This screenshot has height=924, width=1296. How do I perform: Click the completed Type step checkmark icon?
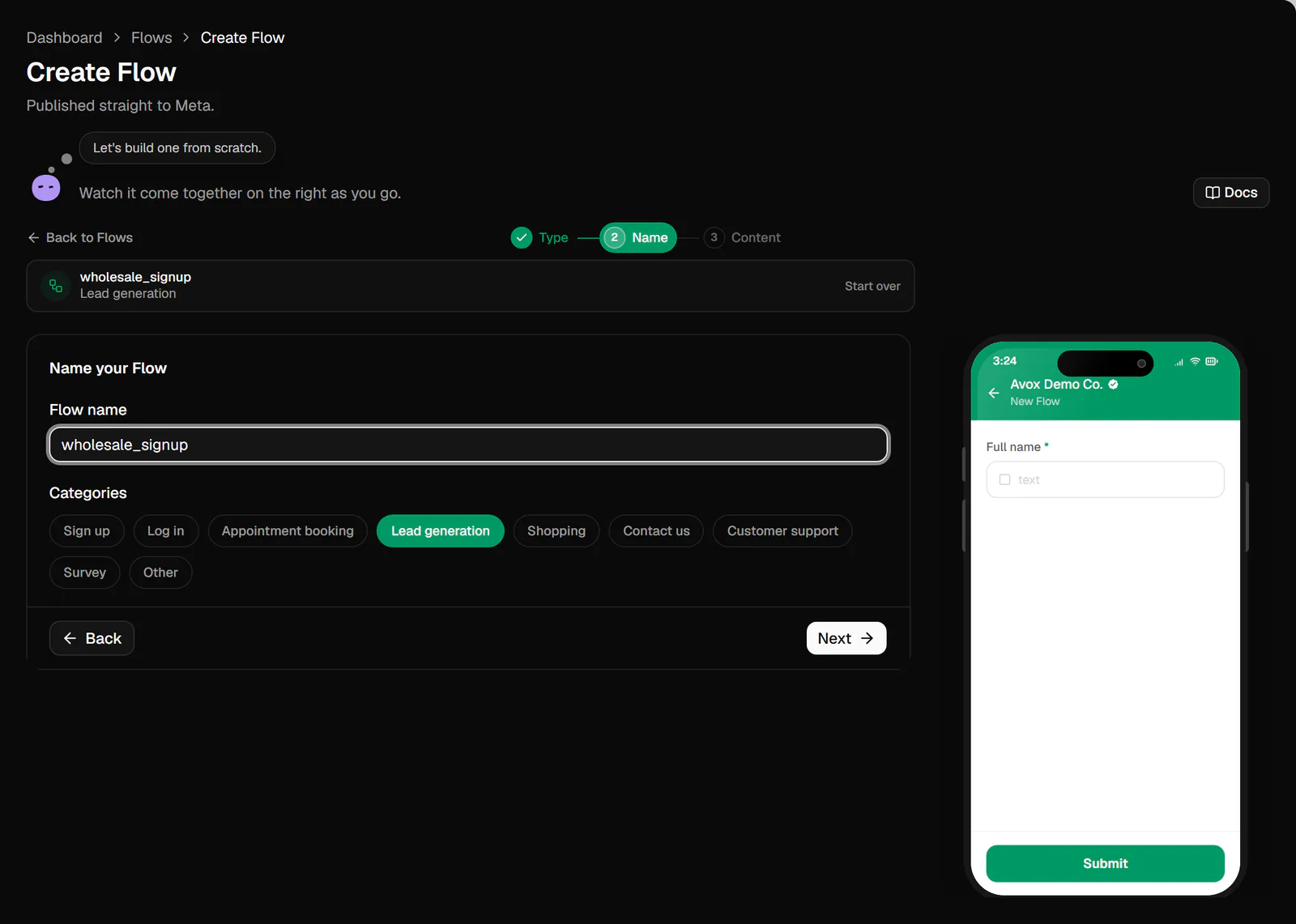point(522,237)
